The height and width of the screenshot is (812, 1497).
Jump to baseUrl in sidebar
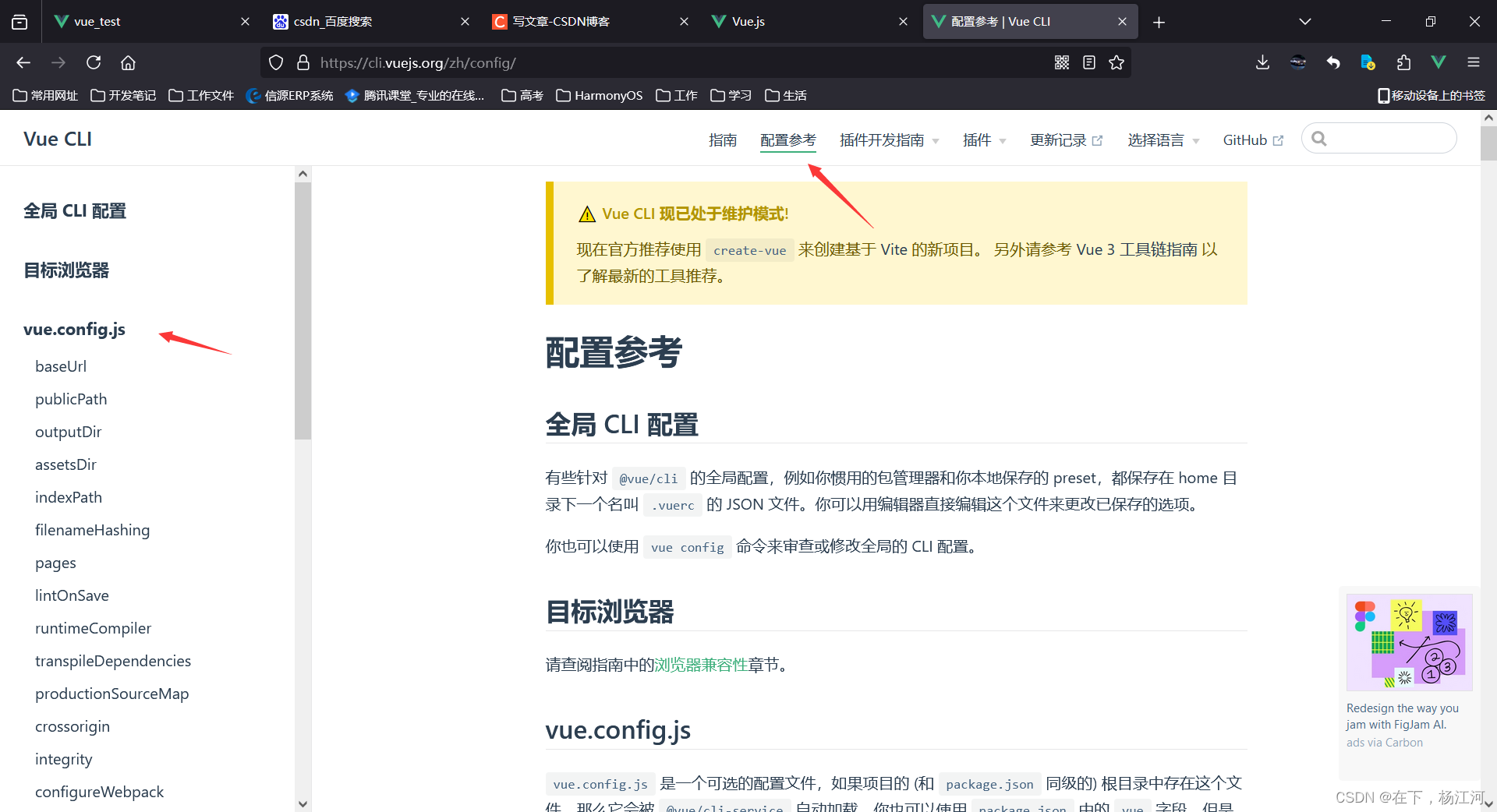click(61, 366)
